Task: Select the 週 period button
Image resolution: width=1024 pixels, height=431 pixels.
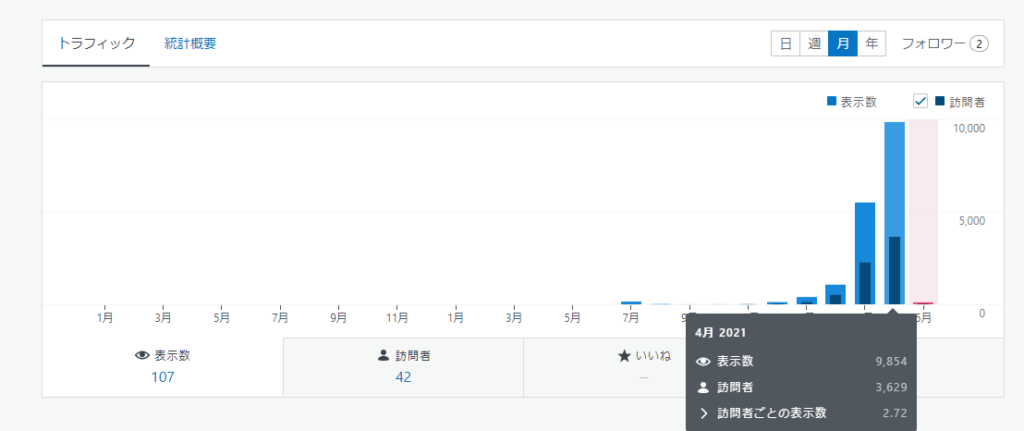Action: click(814, 44)
